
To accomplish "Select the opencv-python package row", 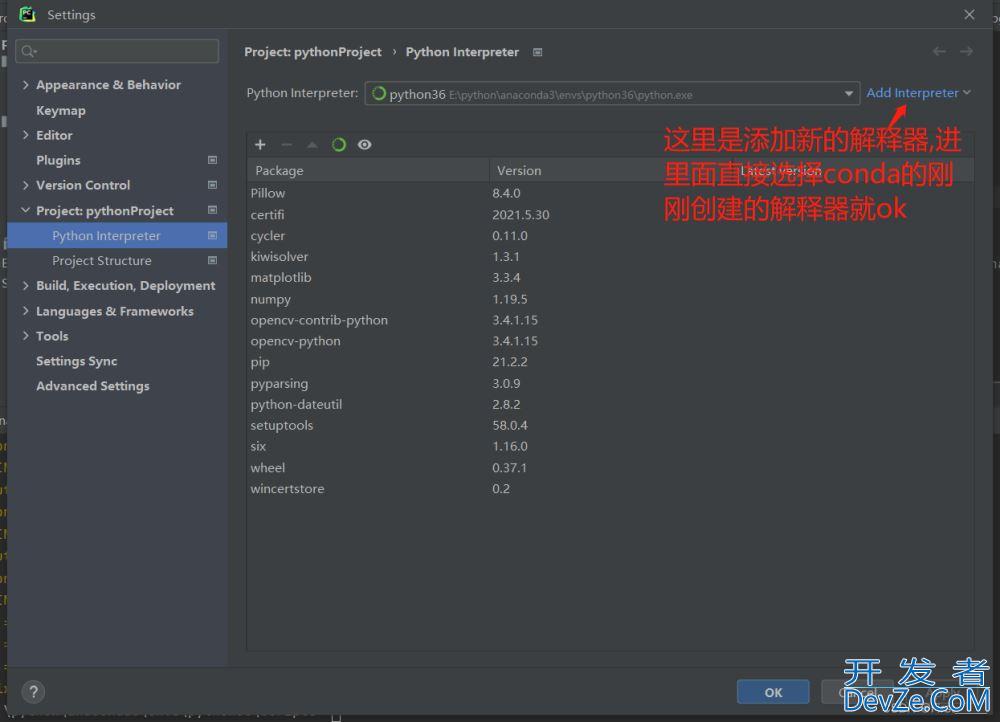I will tap(610, 341).
